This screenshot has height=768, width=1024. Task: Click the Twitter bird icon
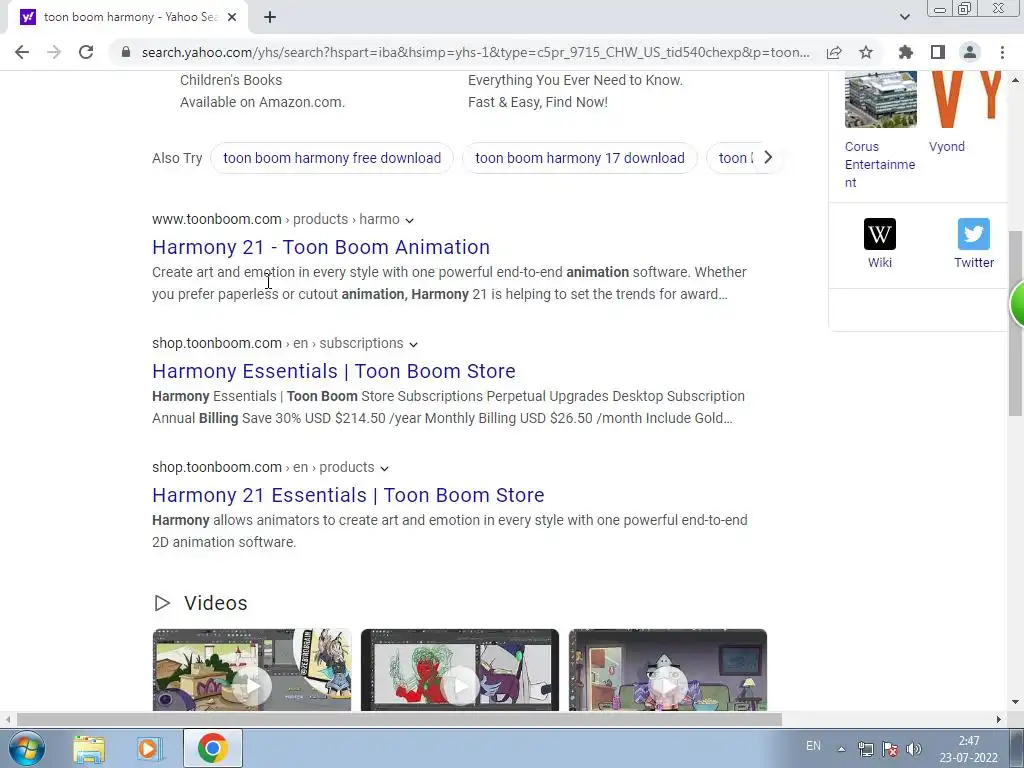(974, 234)
